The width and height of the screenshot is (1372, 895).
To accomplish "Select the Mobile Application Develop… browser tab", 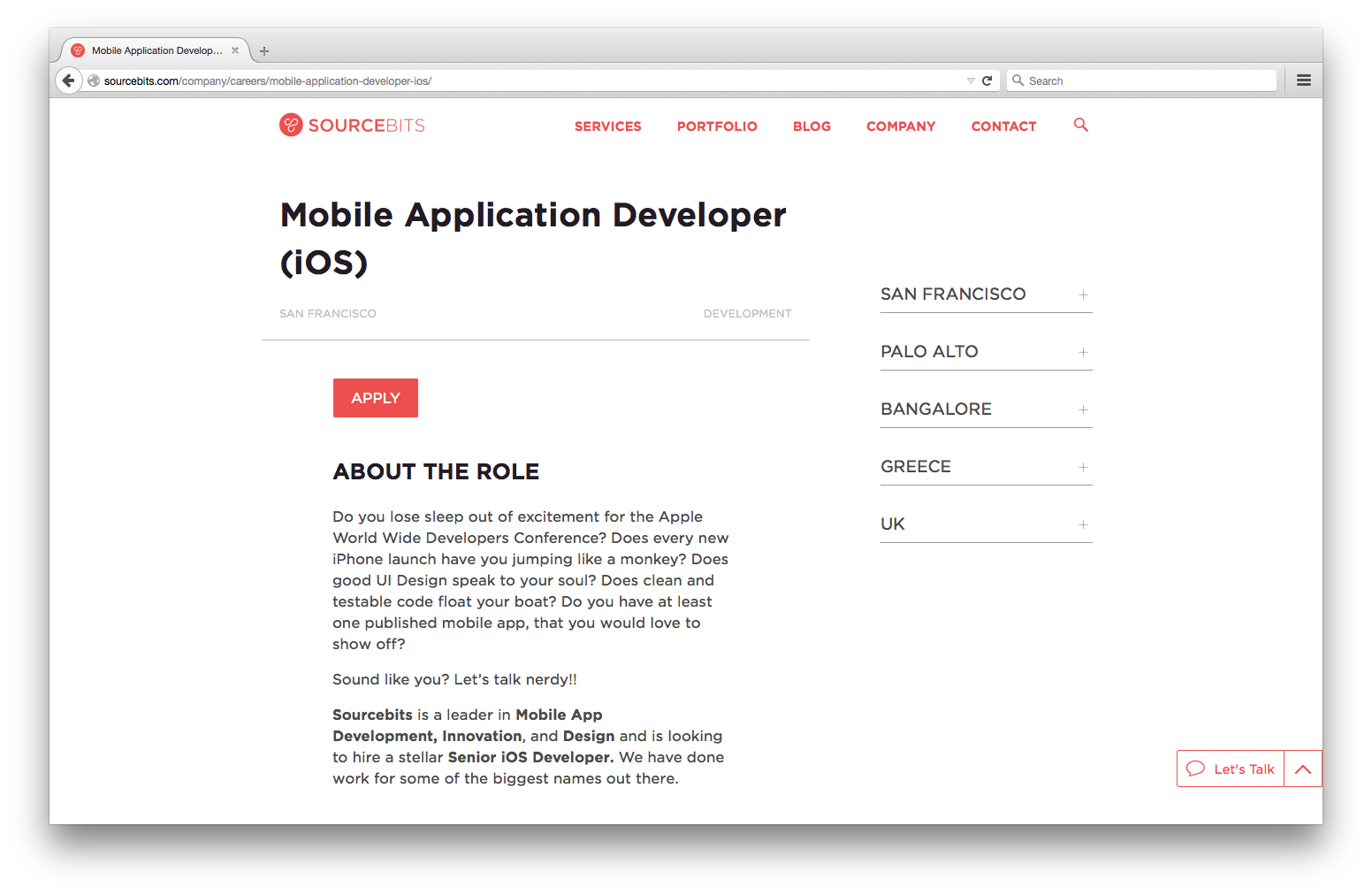I will [156, 50].
